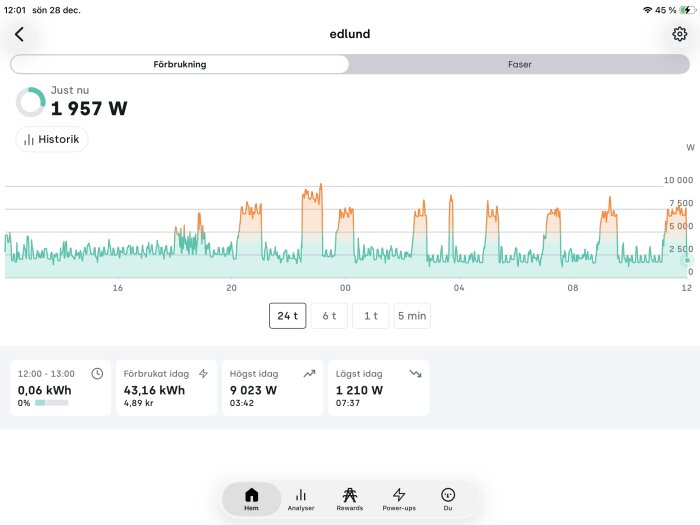Select the 6 t time range

click(x=329, y=316)
